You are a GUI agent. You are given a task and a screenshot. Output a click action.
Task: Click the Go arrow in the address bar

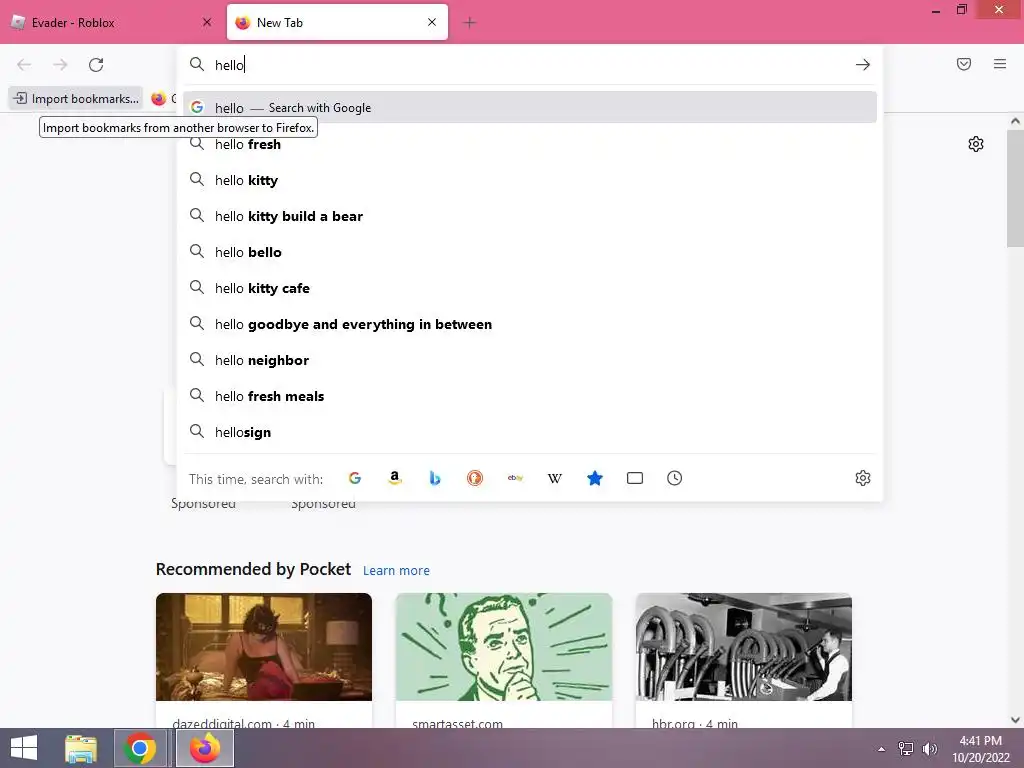point(863,65)
